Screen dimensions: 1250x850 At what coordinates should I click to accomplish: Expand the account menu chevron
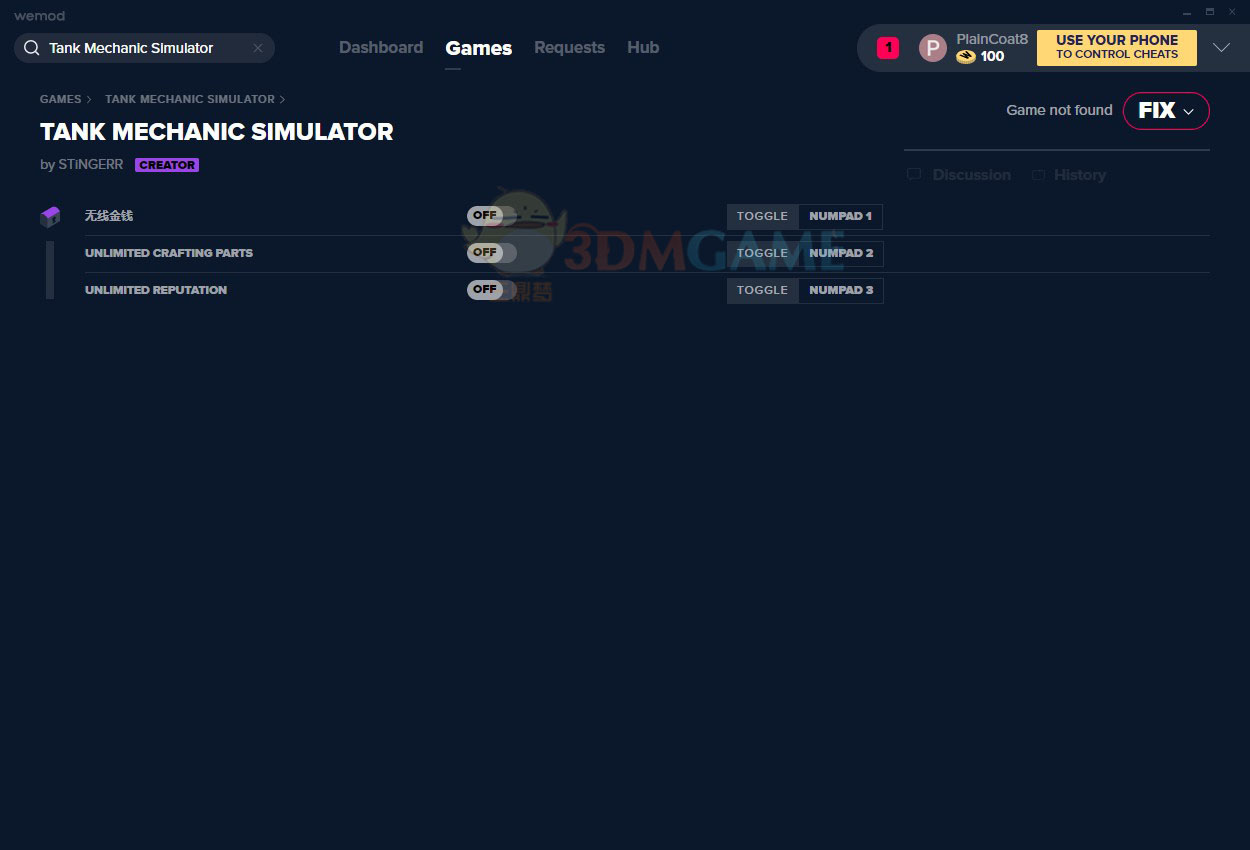[1221, 48]
